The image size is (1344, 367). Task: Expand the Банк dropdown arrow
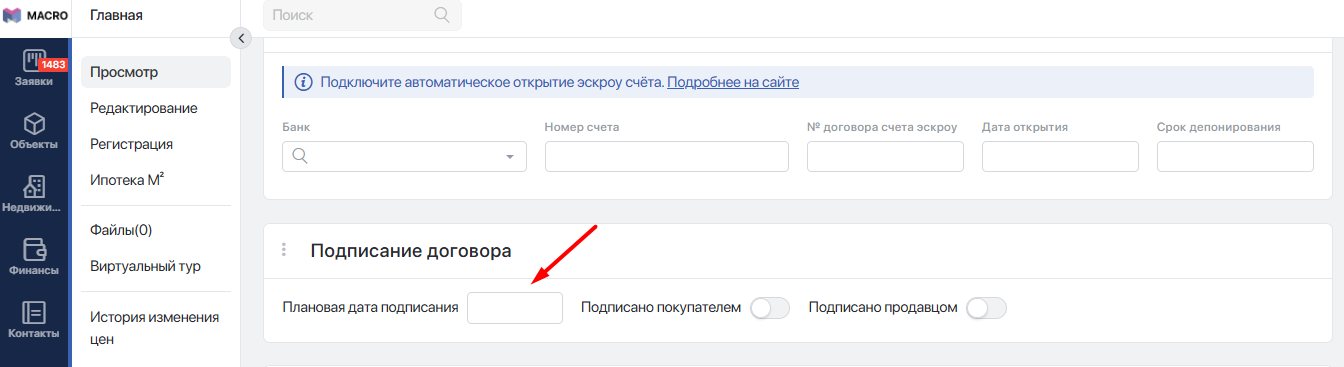(x=510, y=157)
